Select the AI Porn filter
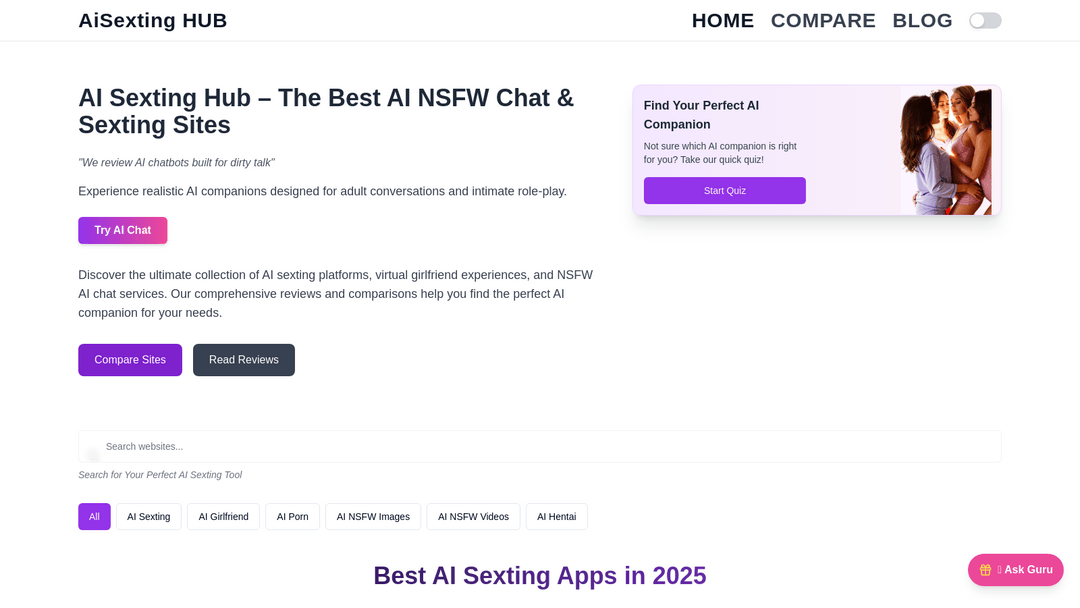 [293, 516]
